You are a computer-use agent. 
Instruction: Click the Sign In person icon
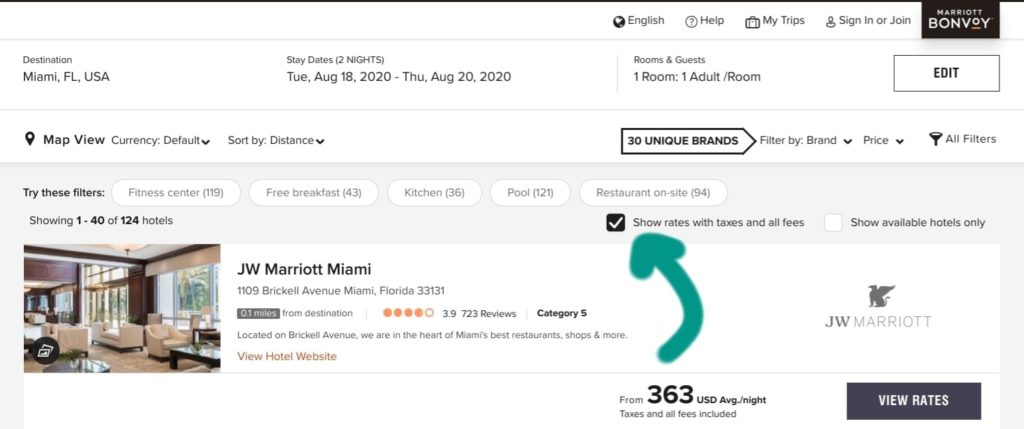coord(829,21)
